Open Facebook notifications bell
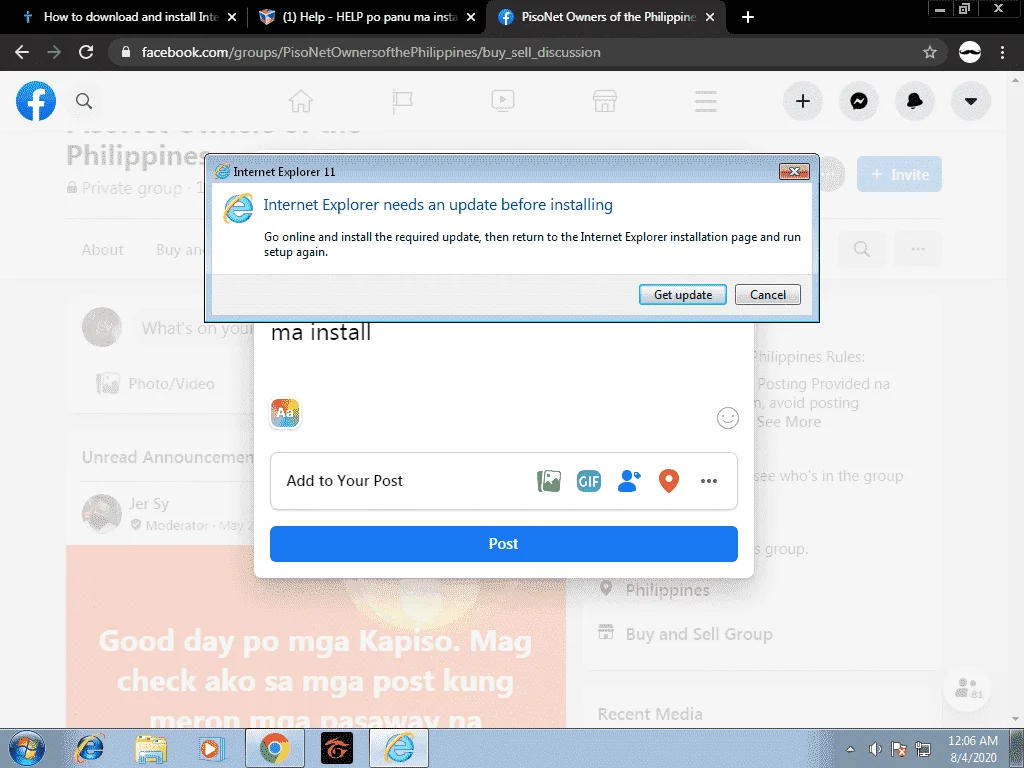Image resolution: width=1024 pixels, height=768 pixels. 915,101
